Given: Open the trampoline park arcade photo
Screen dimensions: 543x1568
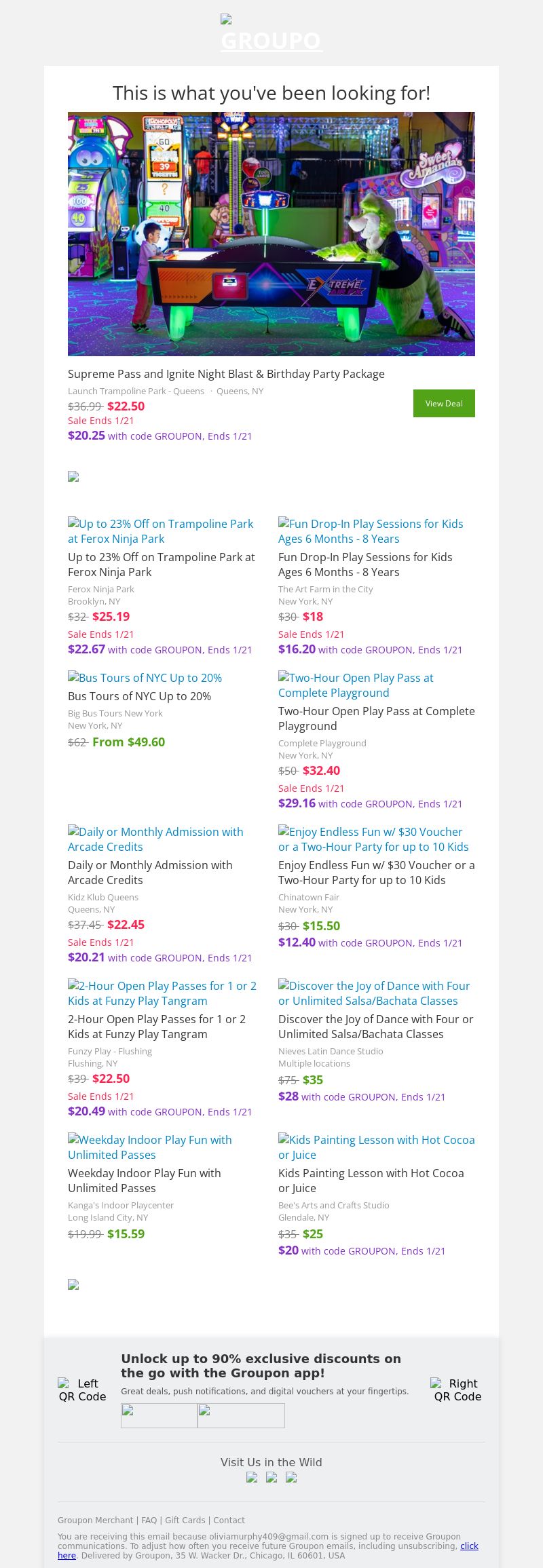Looking at the screenshot, I should [x=271, y=233].
